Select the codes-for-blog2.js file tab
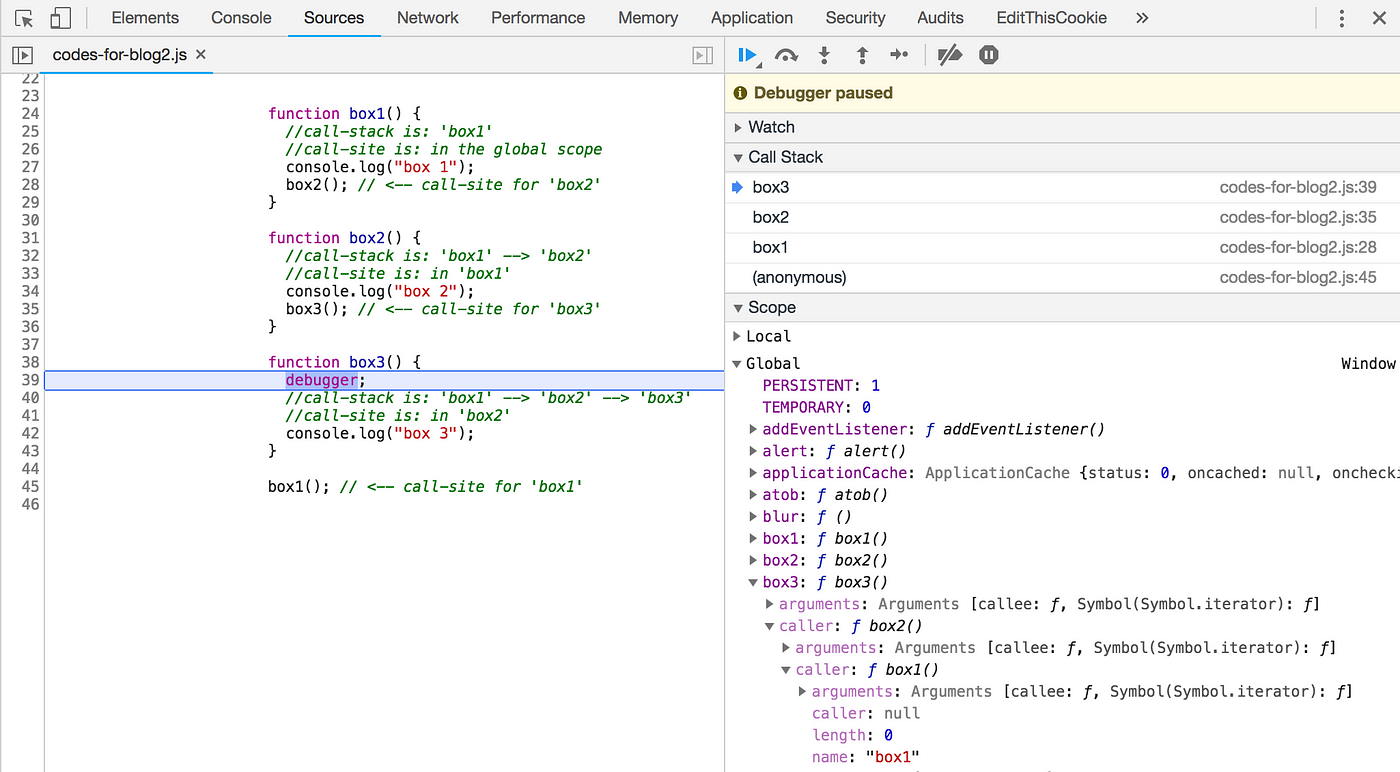1400x772 pixels. [119, 55]
